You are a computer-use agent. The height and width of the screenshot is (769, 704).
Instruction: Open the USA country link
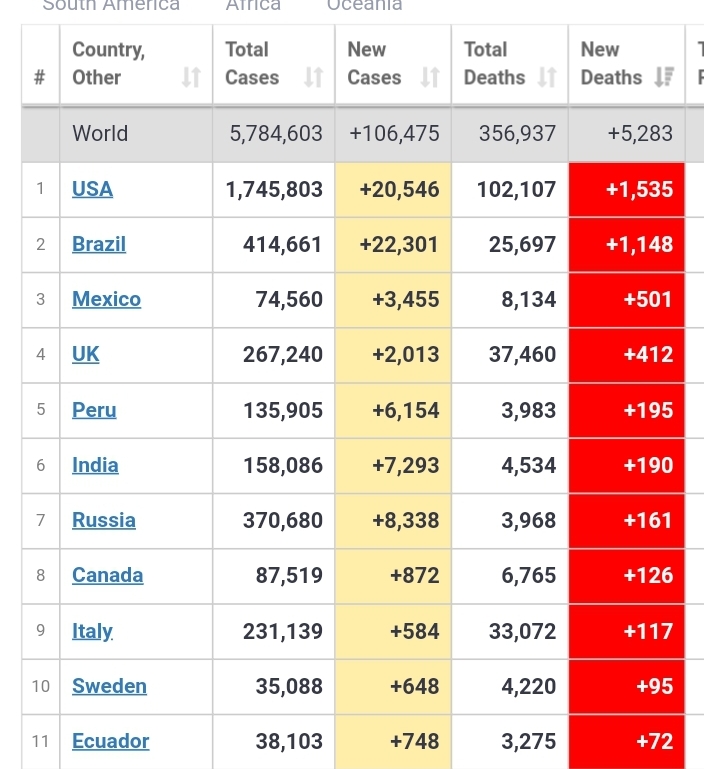(92, 189)
